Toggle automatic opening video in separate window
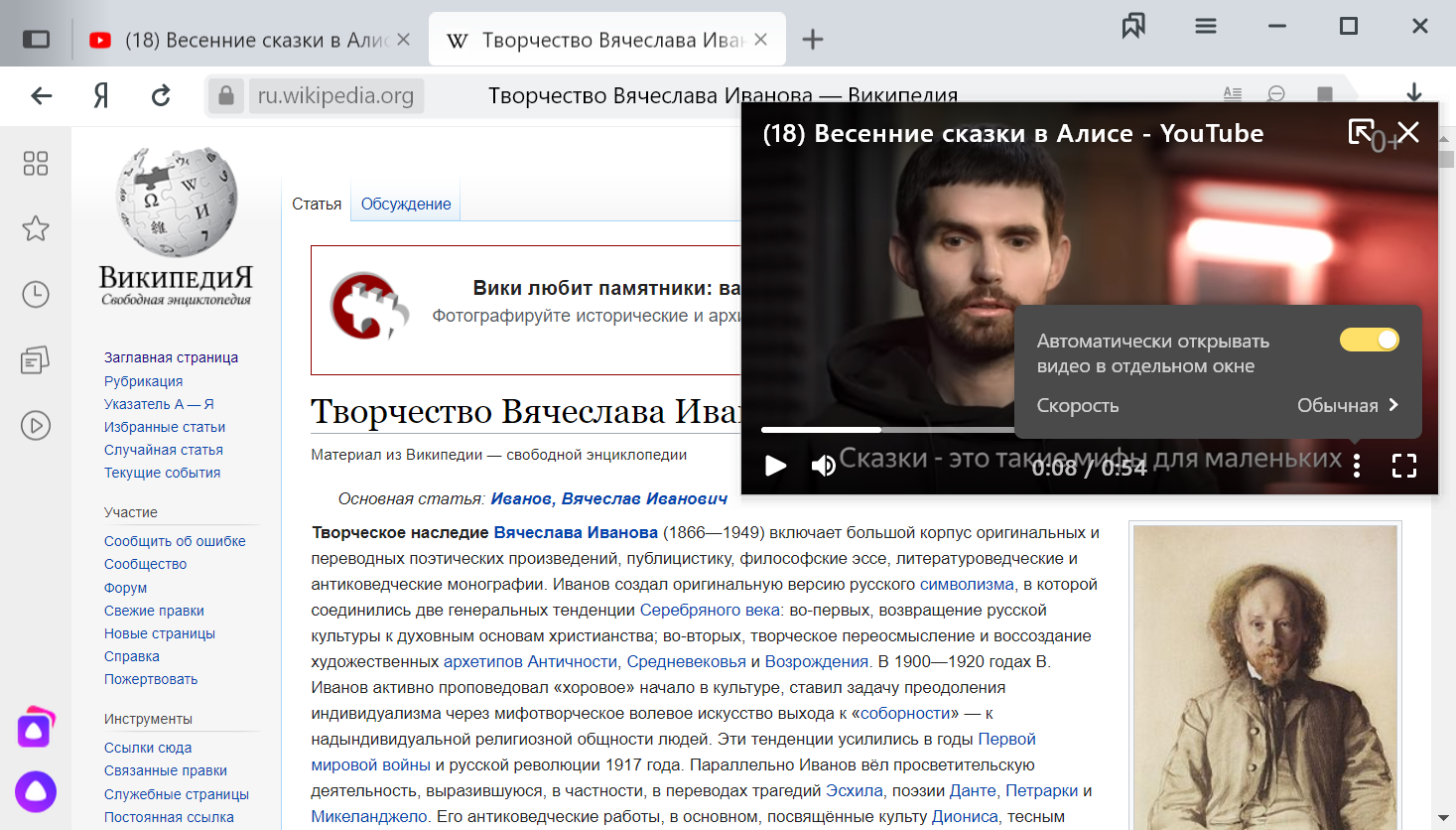 point(1370,340)
